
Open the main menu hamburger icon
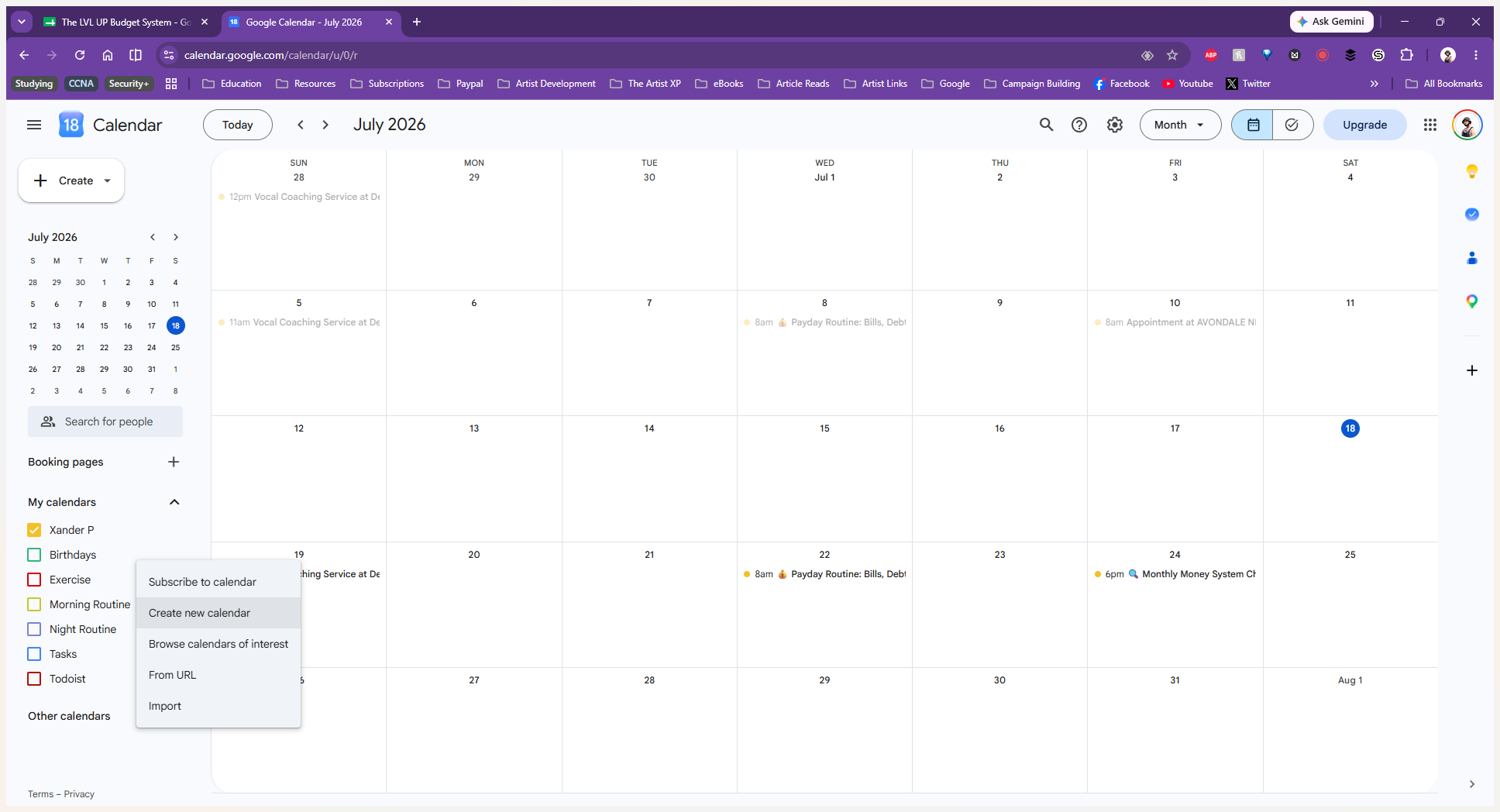pos(34,125)
